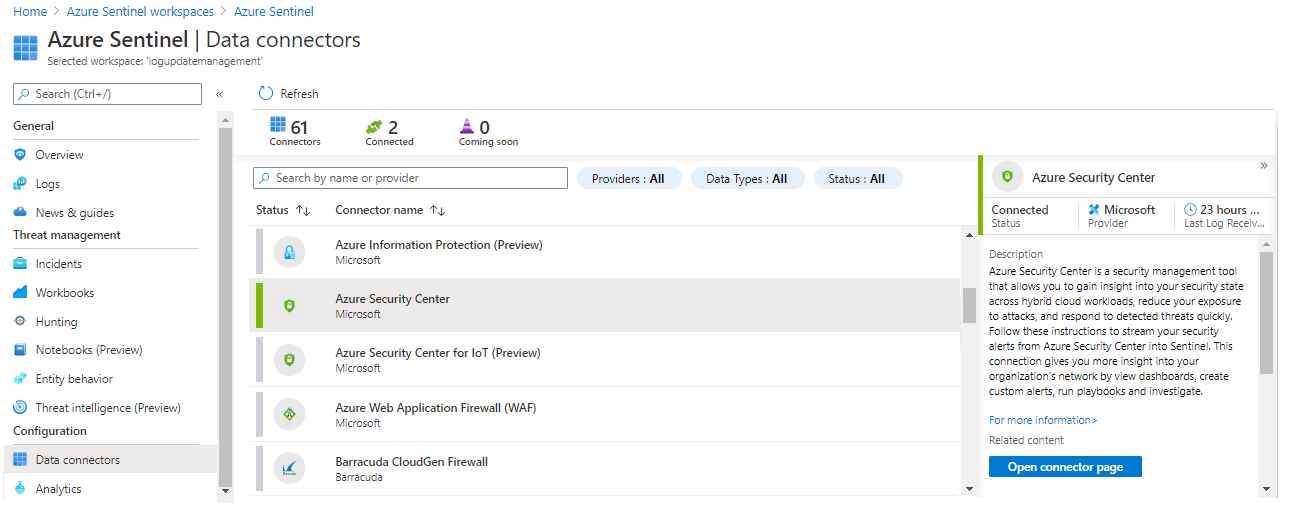Click Related content label
1289x507 pixels.
tap(1026, 440)
